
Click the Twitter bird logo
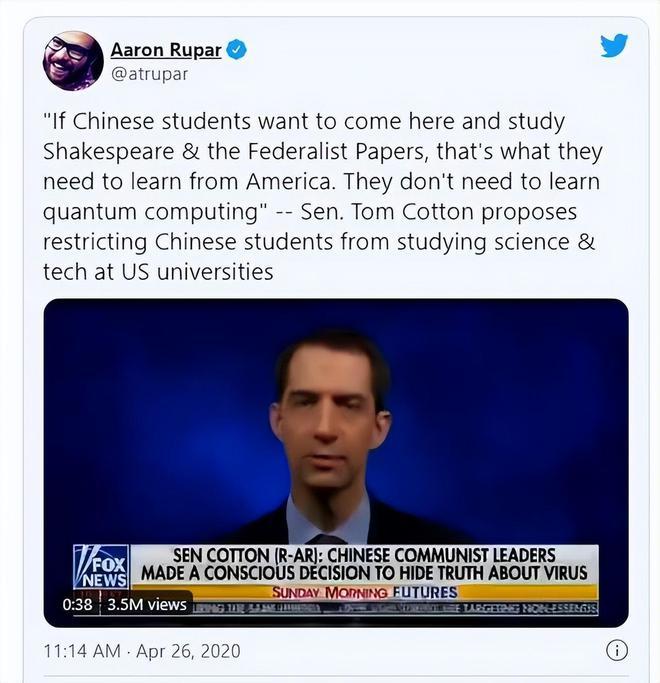[614, 45]
